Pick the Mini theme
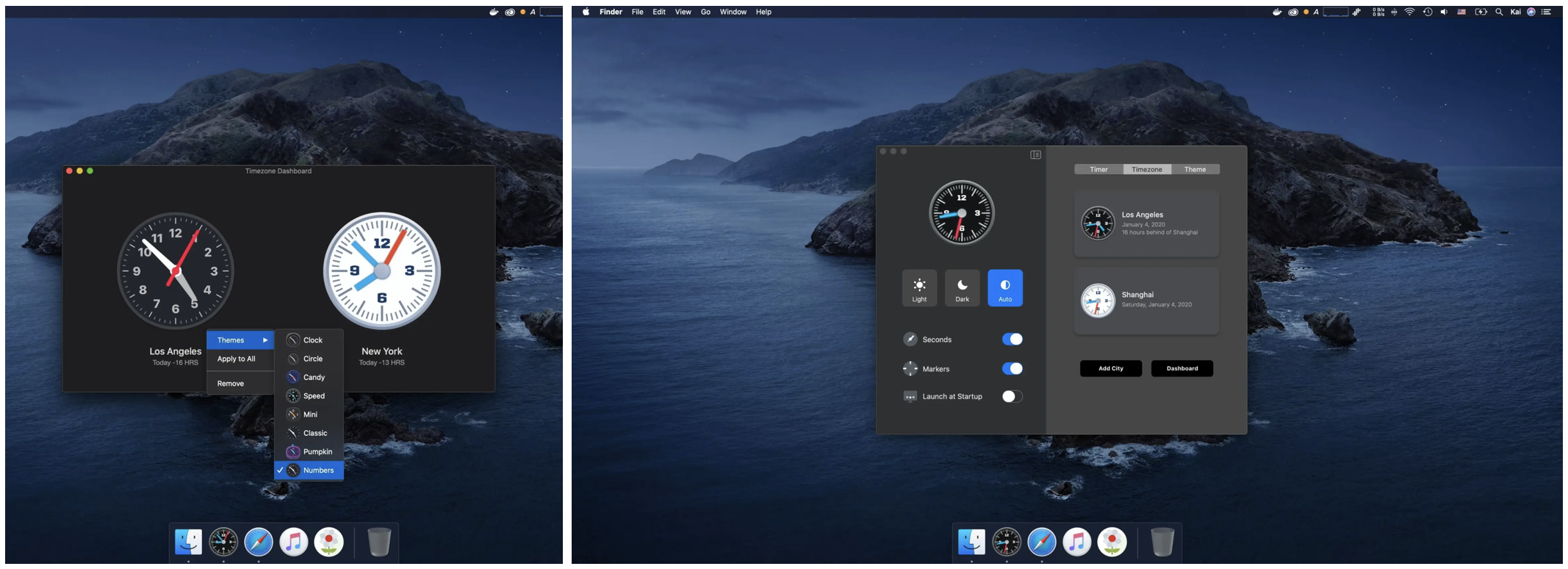1568x569 pixels. point(309,415)
